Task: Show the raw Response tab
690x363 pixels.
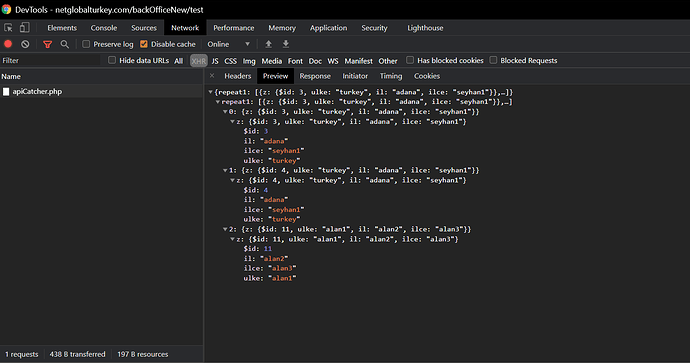Action: pos(315,76)
